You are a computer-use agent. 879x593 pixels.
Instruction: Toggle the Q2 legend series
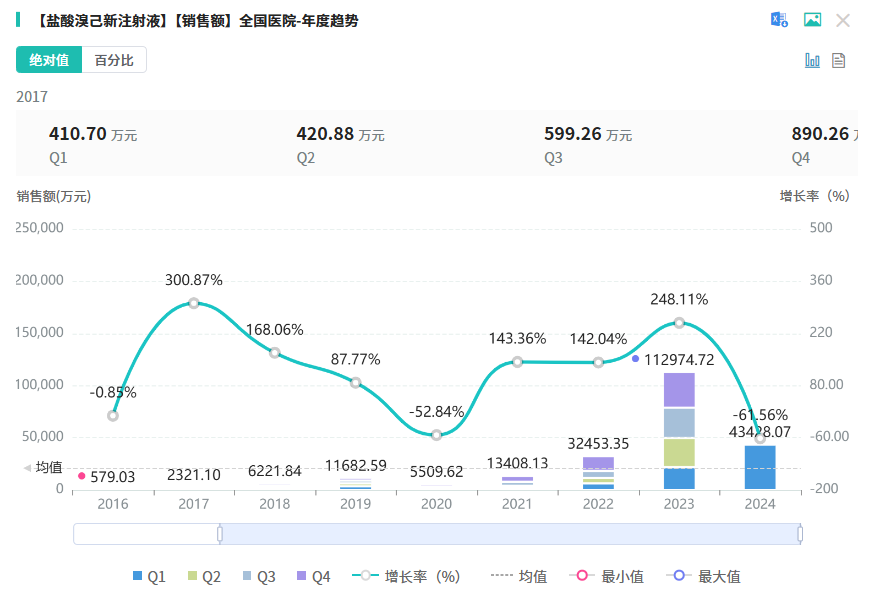[x=204, y=576]
